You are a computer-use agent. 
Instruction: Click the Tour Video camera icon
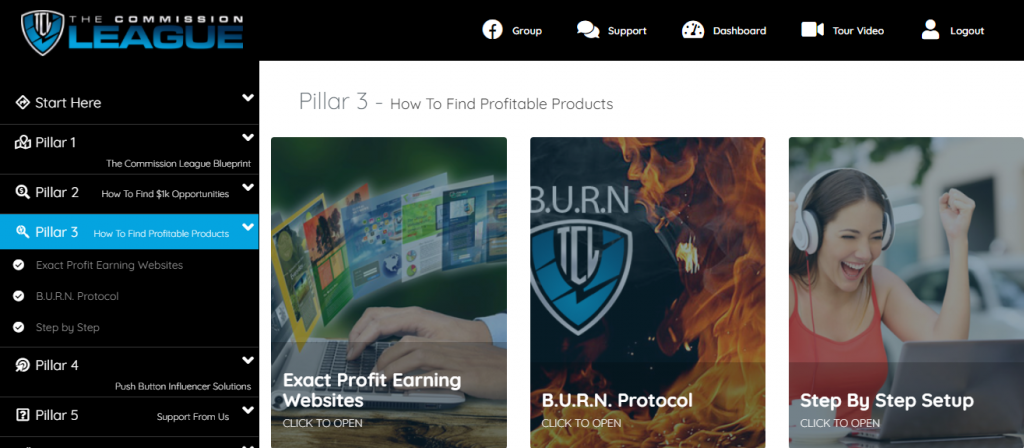point(812,30)
